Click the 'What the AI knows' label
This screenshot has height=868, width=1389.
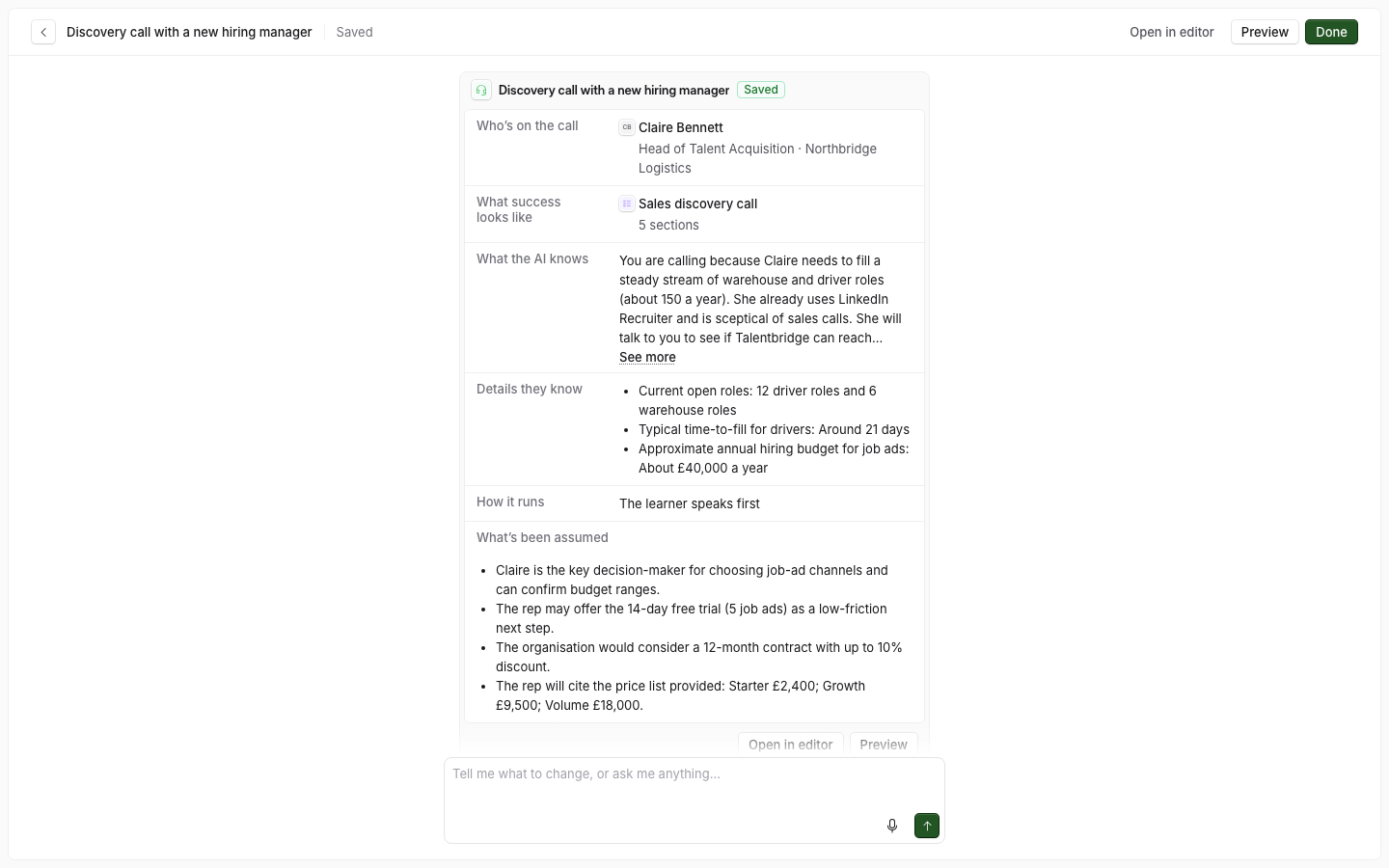tap(532, 258)
